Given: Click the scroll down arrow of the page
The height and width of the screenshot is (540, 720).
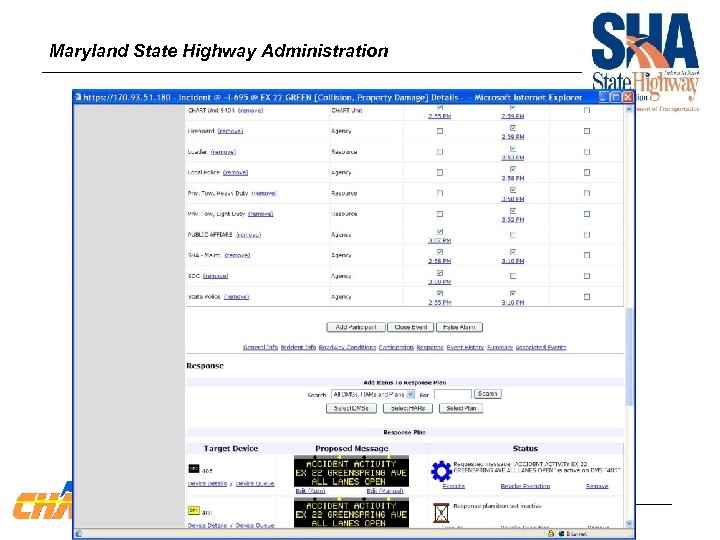Looking at the screenshot, I should (629, 523).
